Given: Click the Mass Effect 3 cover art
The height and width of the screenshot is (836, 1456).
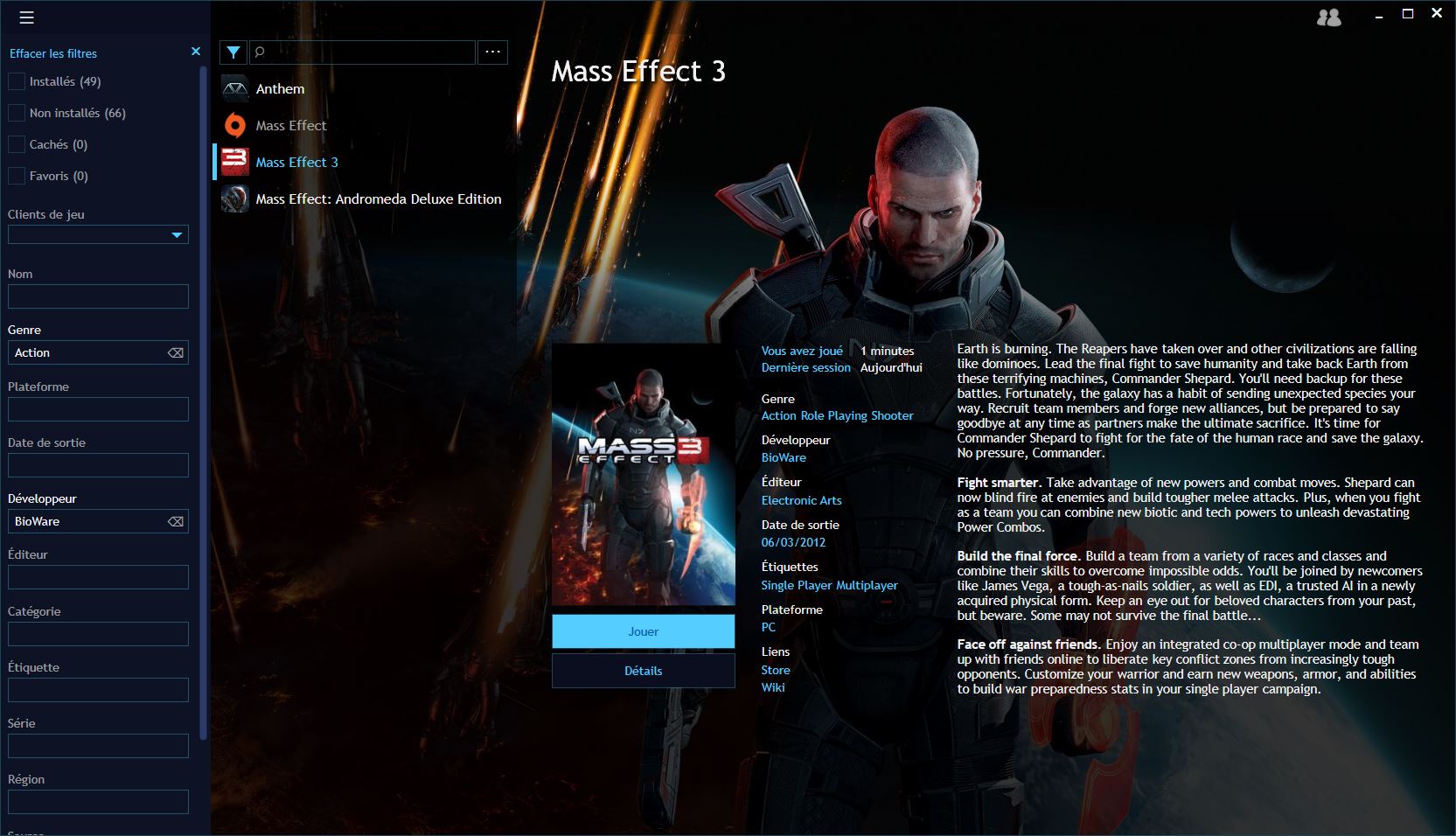Looking at the screenshot, I should click(x=644, y=474).
